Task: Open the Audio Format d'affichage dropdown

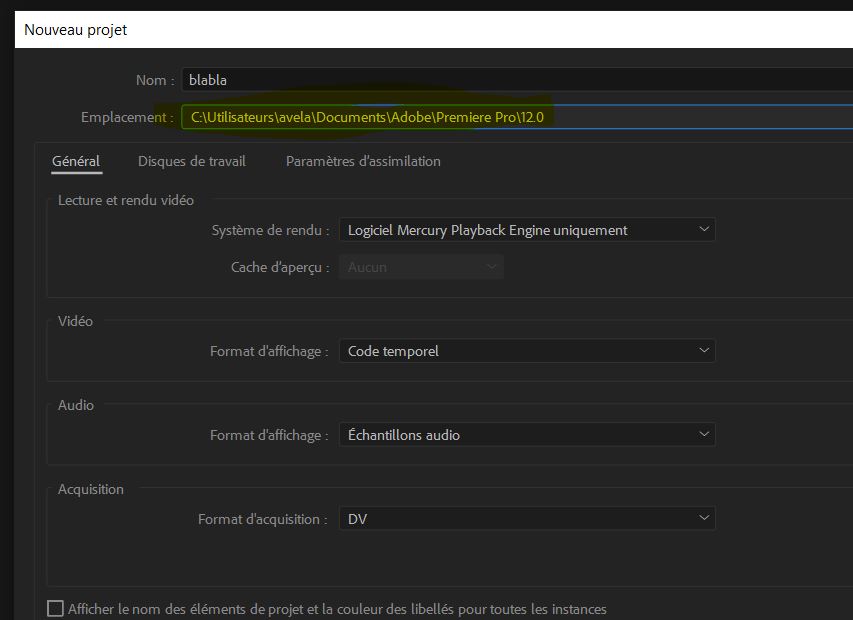Action: (527, 435)
